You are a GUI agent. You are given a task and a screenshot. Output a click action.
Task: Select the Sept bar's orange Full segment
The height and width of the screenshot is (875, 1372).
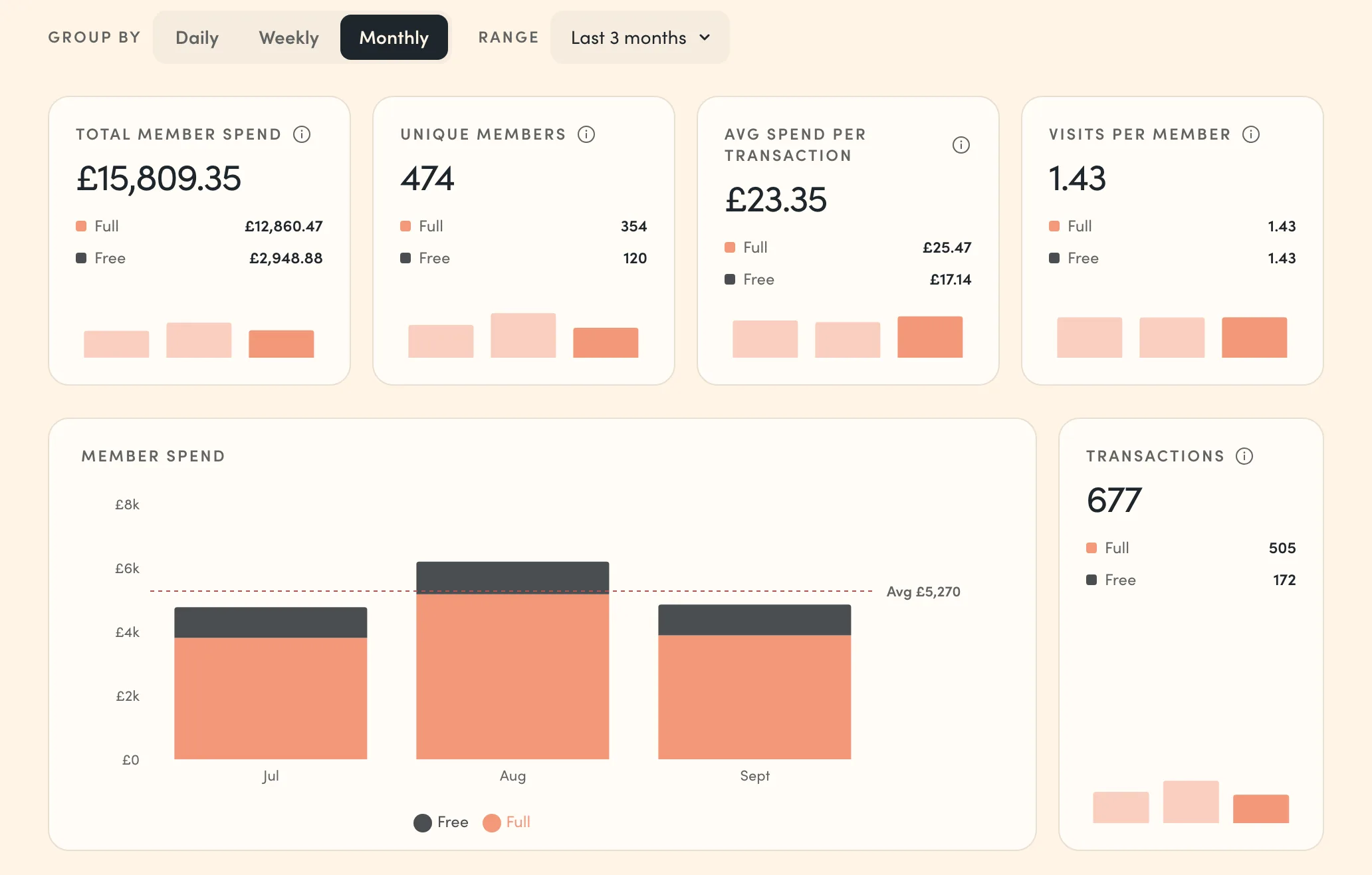point(754,697)
